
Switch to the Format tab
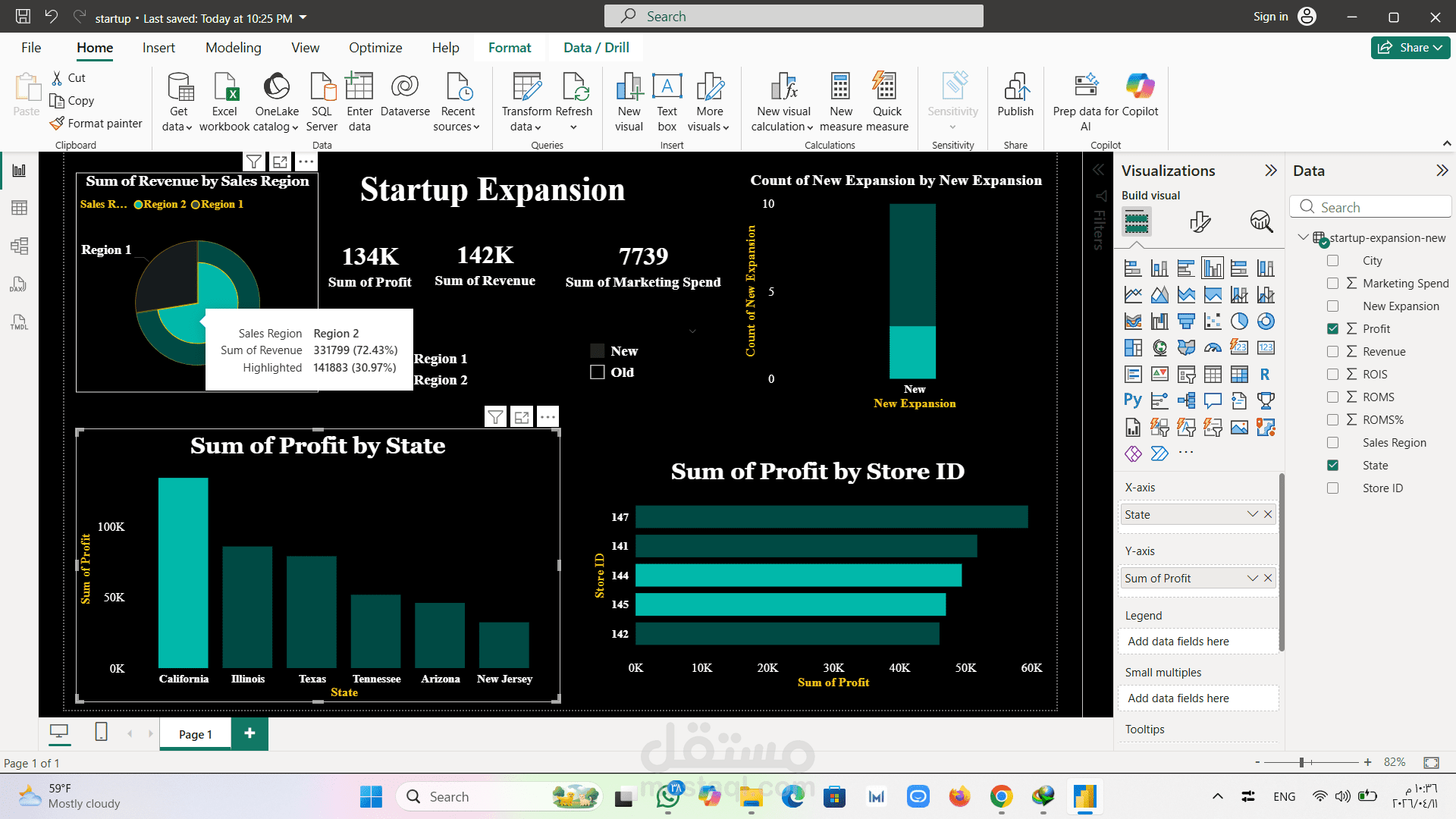(509, 48)
